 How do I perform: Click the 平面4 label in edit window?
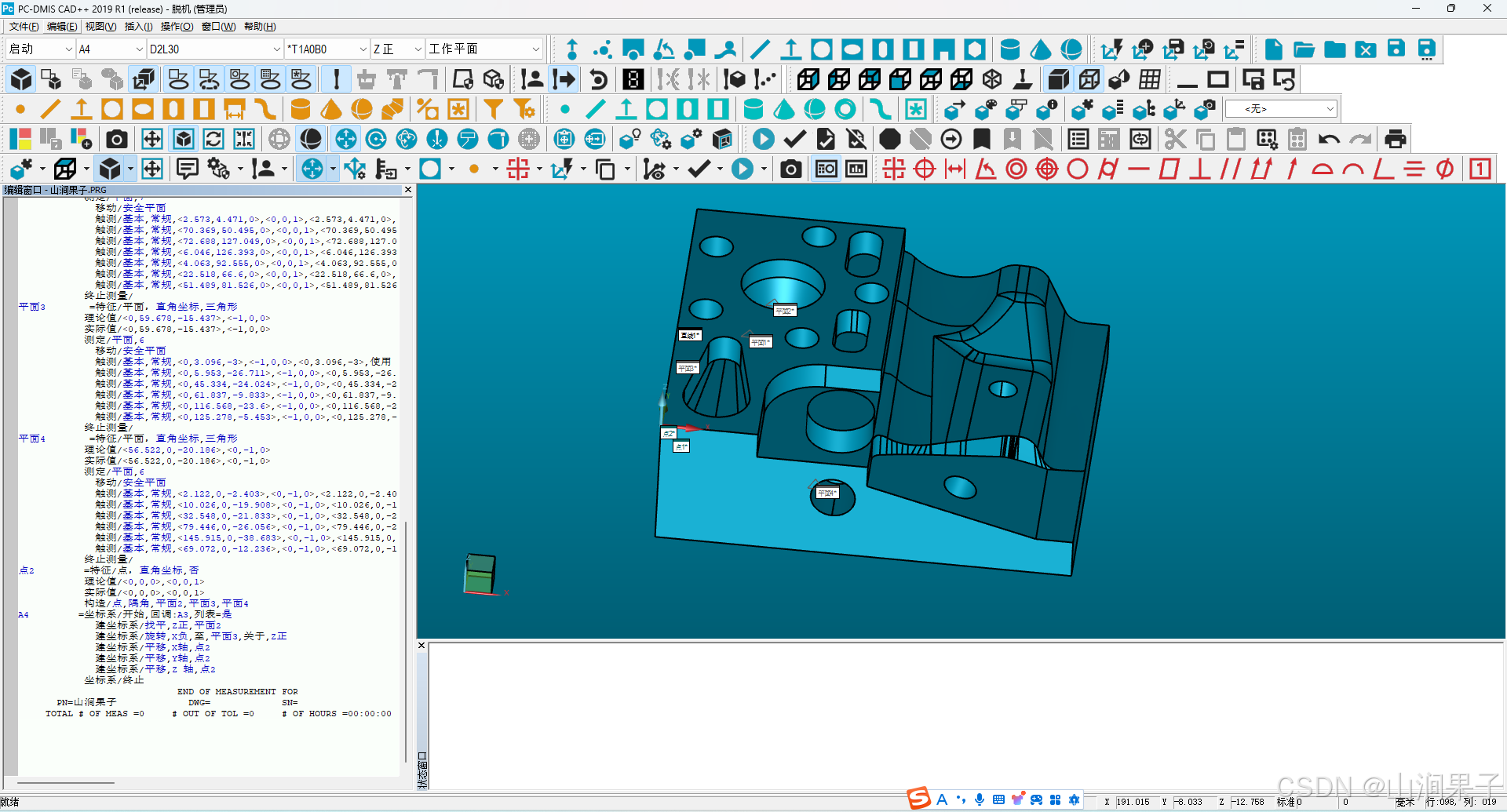point(32,439)
